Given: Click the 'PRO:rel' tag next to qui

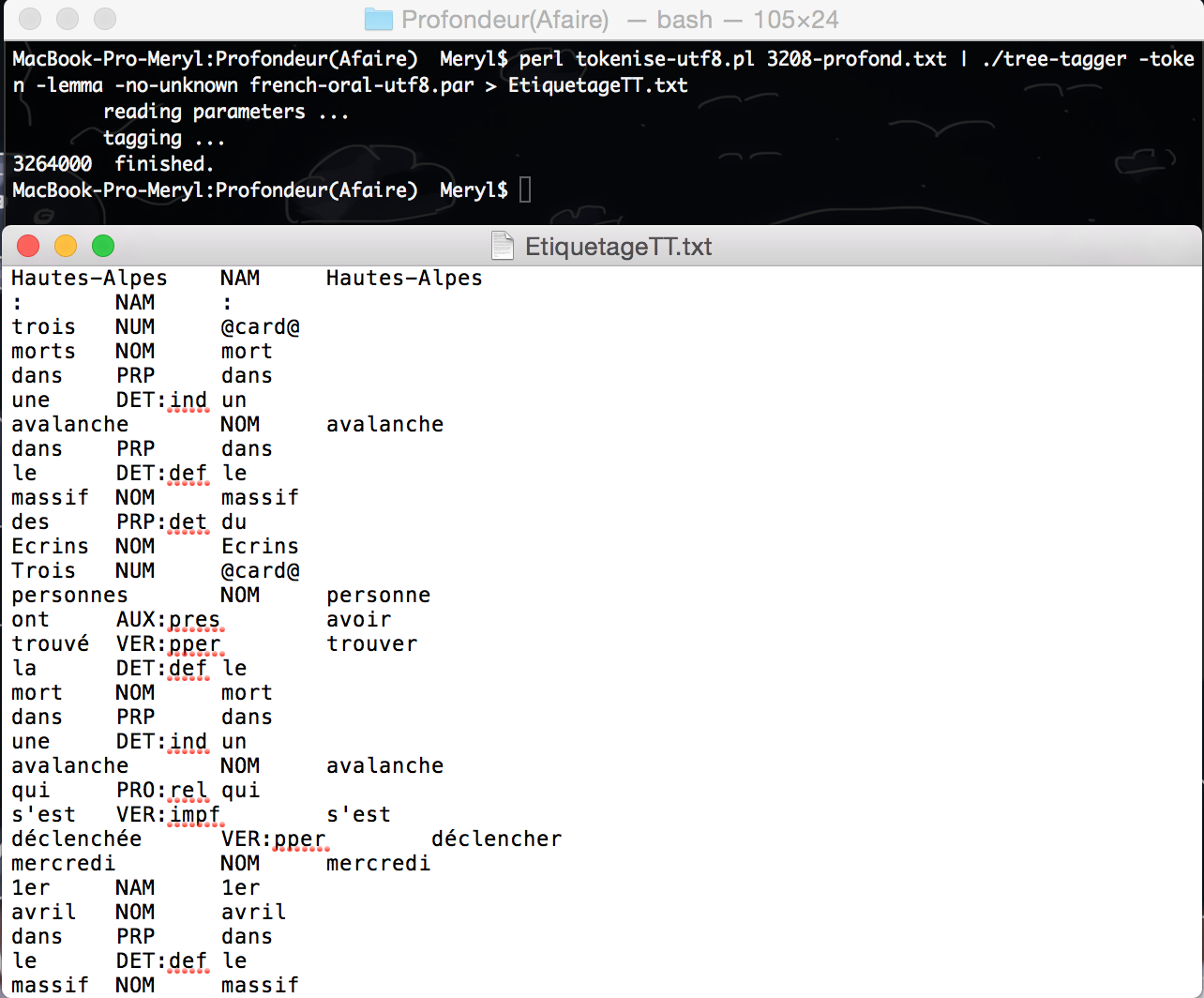Looking at the screenshot, I should [162, 791].
